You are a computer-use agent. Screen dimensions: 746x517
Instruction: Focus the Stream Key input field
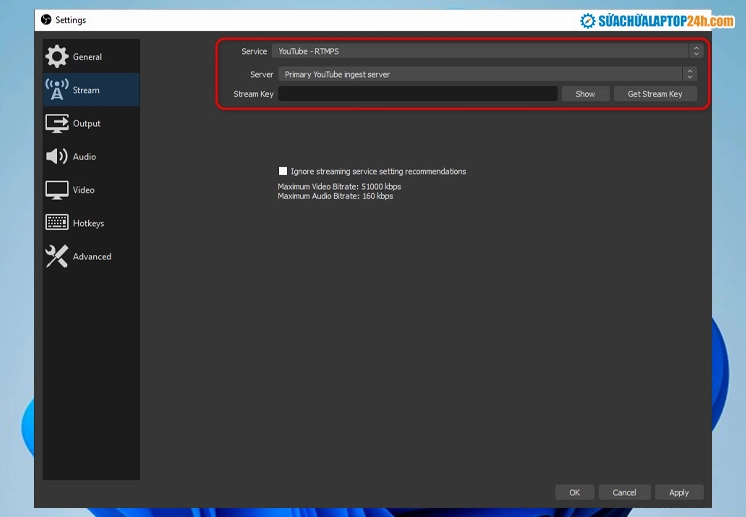click(x=418, y=94)
